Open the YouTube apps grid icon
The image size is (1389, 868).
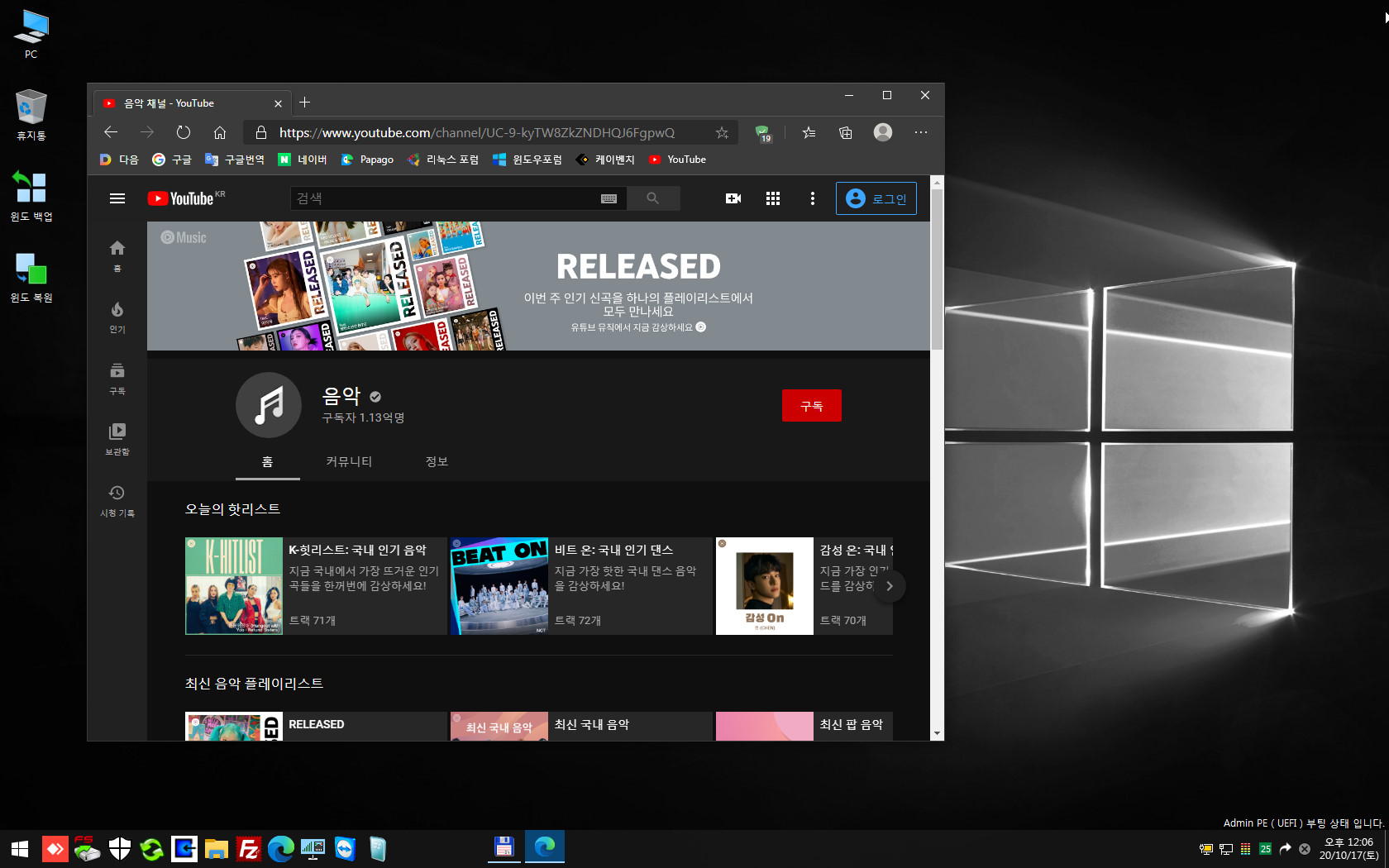pyautogui.click(x=773, y=198)
